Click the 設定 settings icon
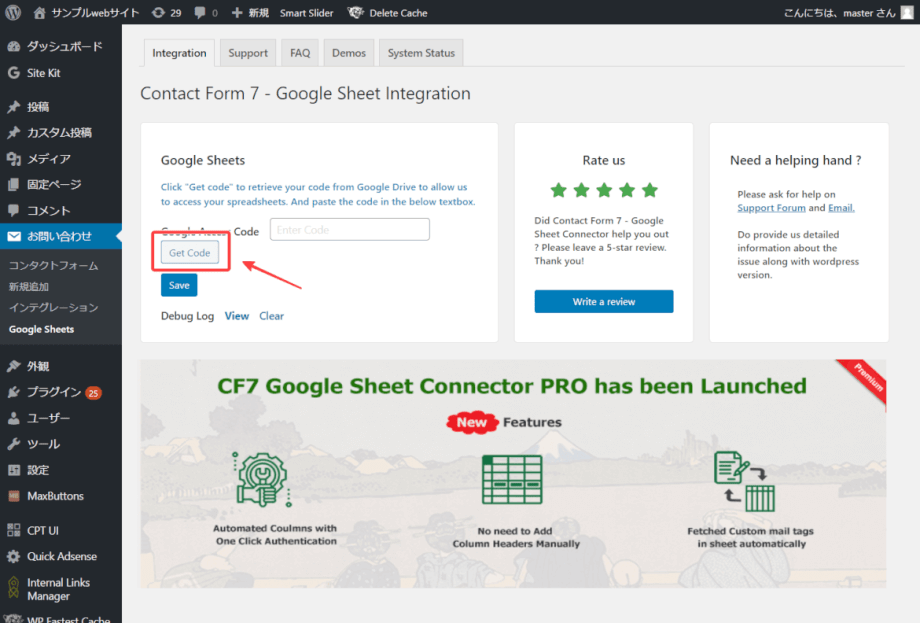Image resolution: width=920 pixels, height=623 pixels. [13, 470]
